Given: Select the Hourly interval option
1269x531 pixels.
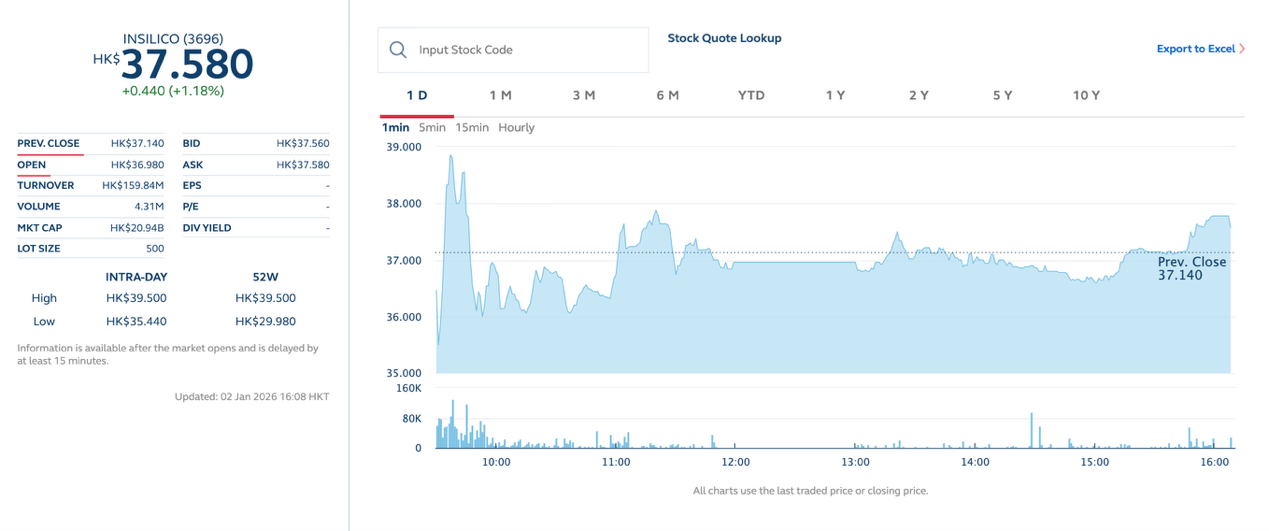Looking at the screenshot, I should 516,127.
